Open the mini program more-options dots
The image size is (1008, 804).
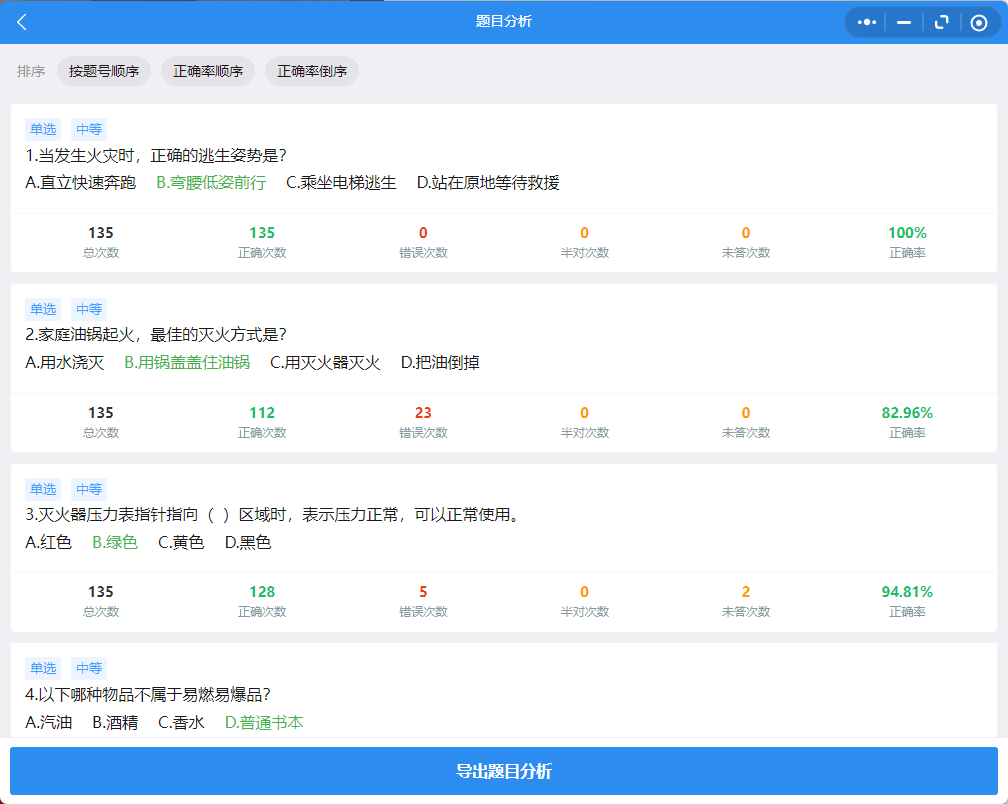click(867, 22)
